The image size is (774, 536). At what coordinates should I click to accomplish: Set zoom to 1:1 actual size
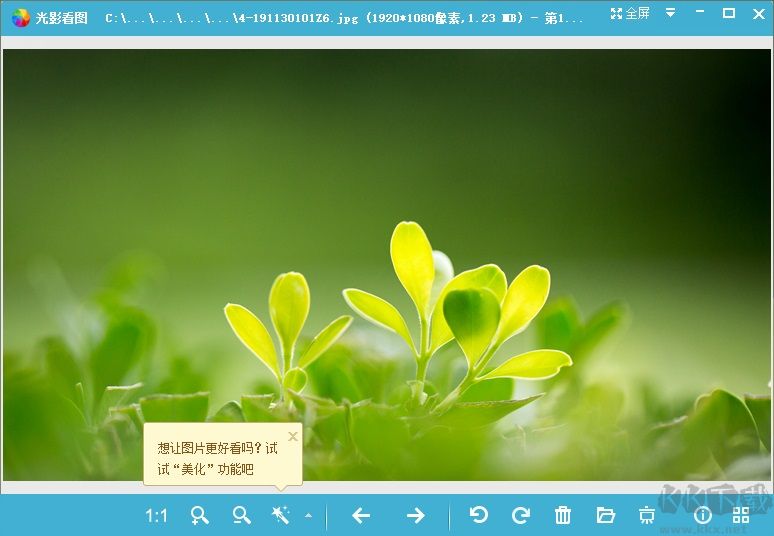(156, 516)
